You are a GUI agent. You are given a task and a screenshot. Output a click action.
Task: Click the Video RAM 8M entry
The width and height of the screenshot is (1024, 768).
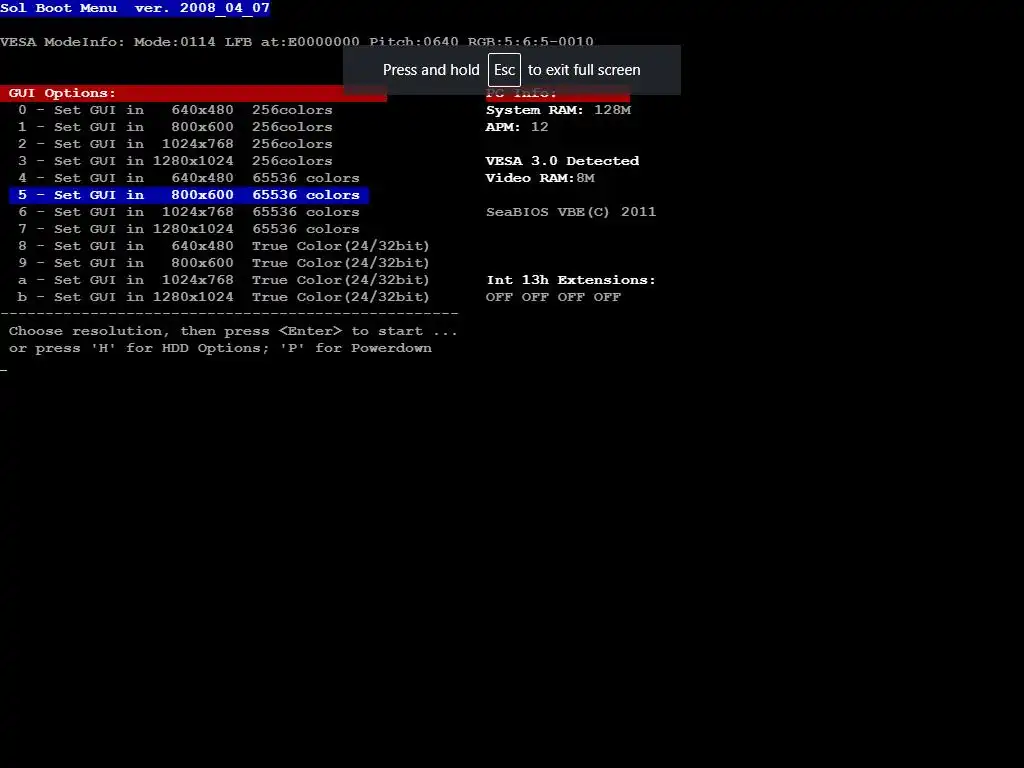click(x=540, y=178)
